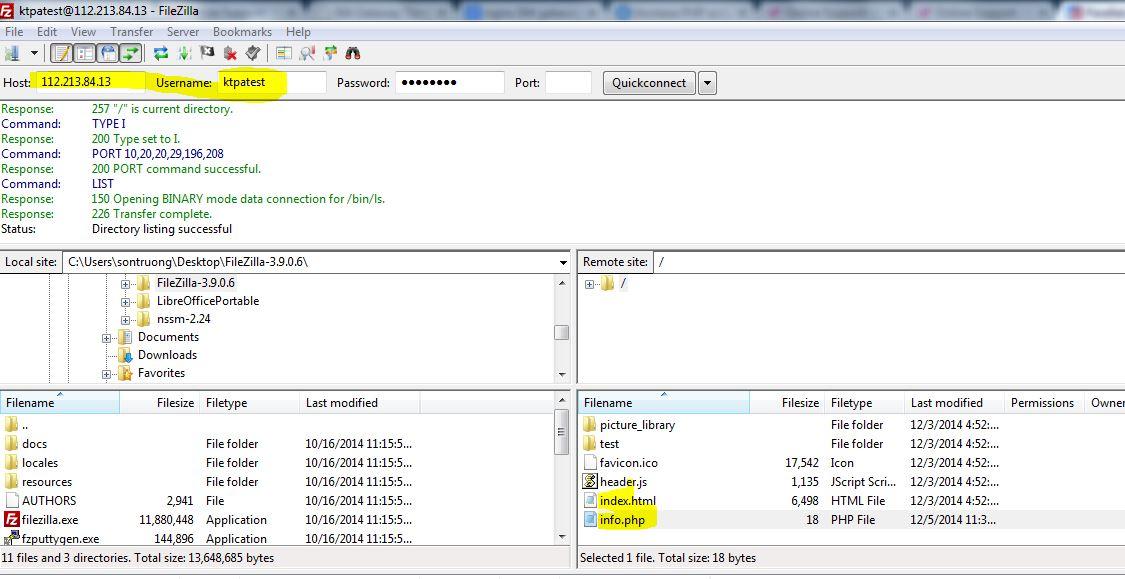Sort remote files by Filename column header
This screenshot has width=1125, height=579.
click(664, 403)
